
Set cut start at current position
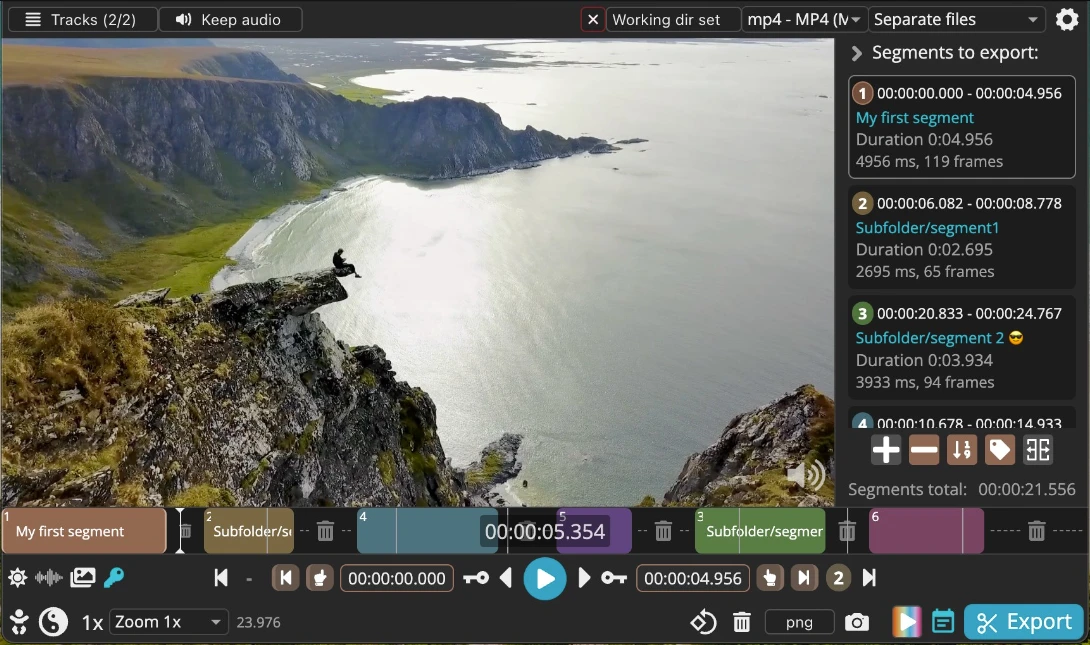click(x=320, y=578)
